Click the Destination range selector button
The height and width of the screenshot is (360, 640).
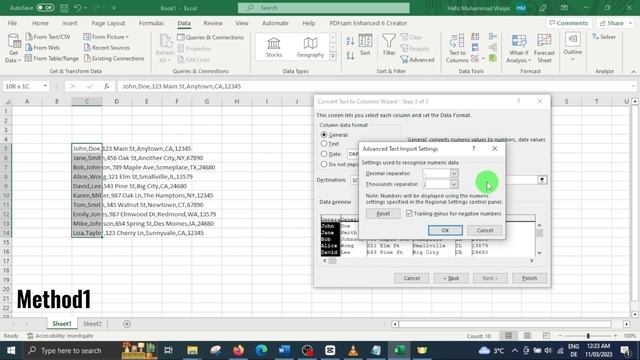542,180
